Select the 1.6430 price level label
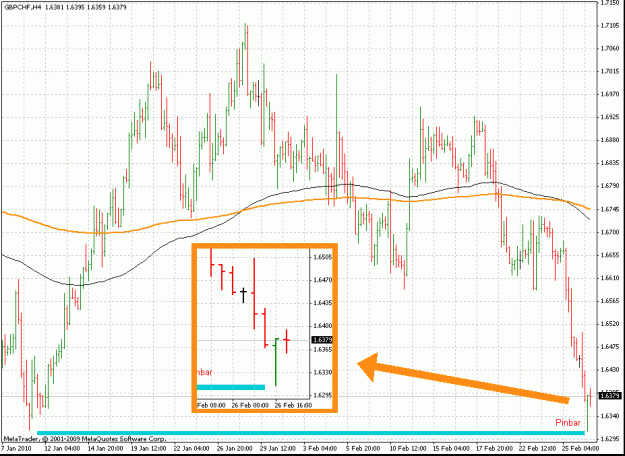The image size is (625, 456). (x=609, y=370)
